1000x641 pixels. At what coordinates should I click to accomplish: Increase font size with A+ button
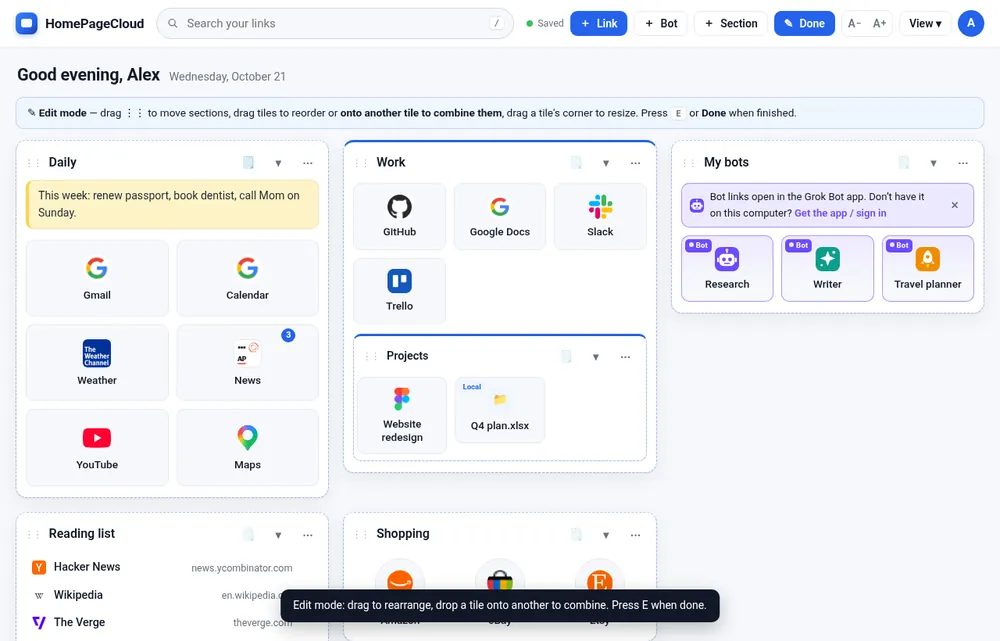point(879,24)
